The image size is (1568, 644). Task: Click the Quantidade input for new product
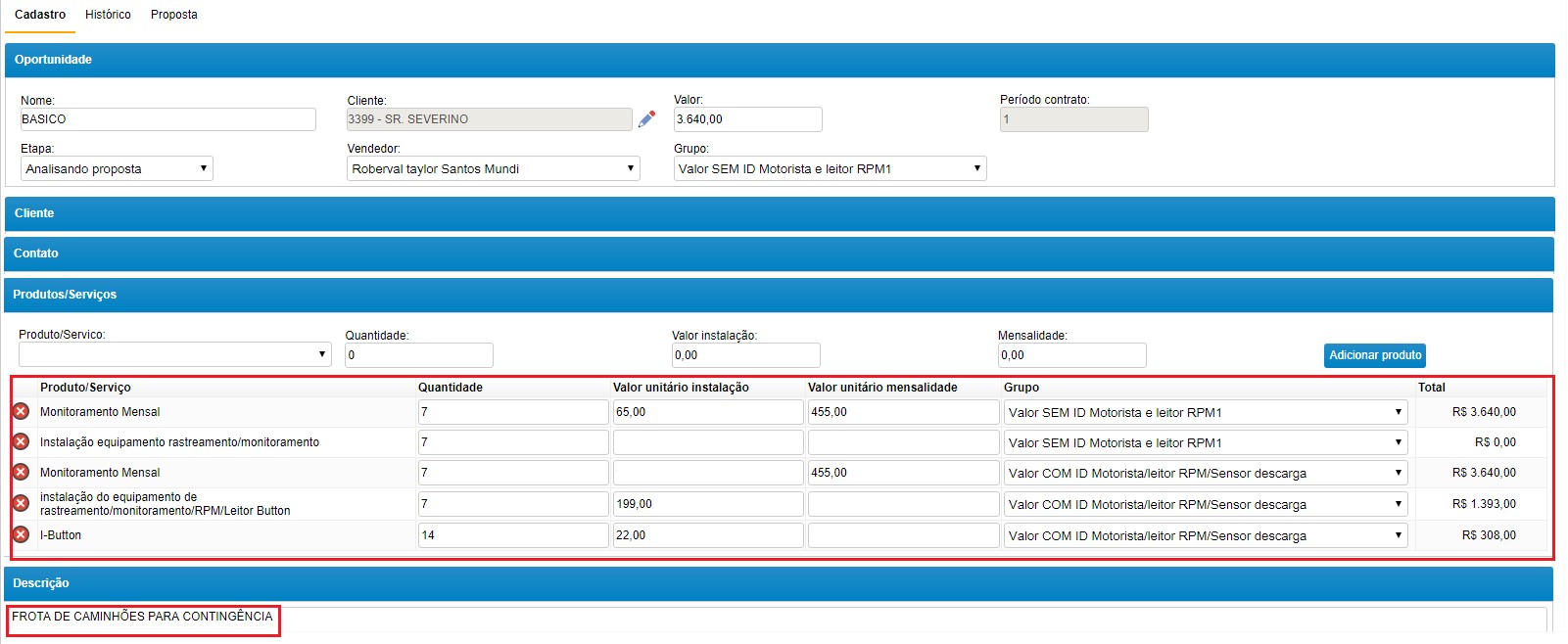(419, 355)
